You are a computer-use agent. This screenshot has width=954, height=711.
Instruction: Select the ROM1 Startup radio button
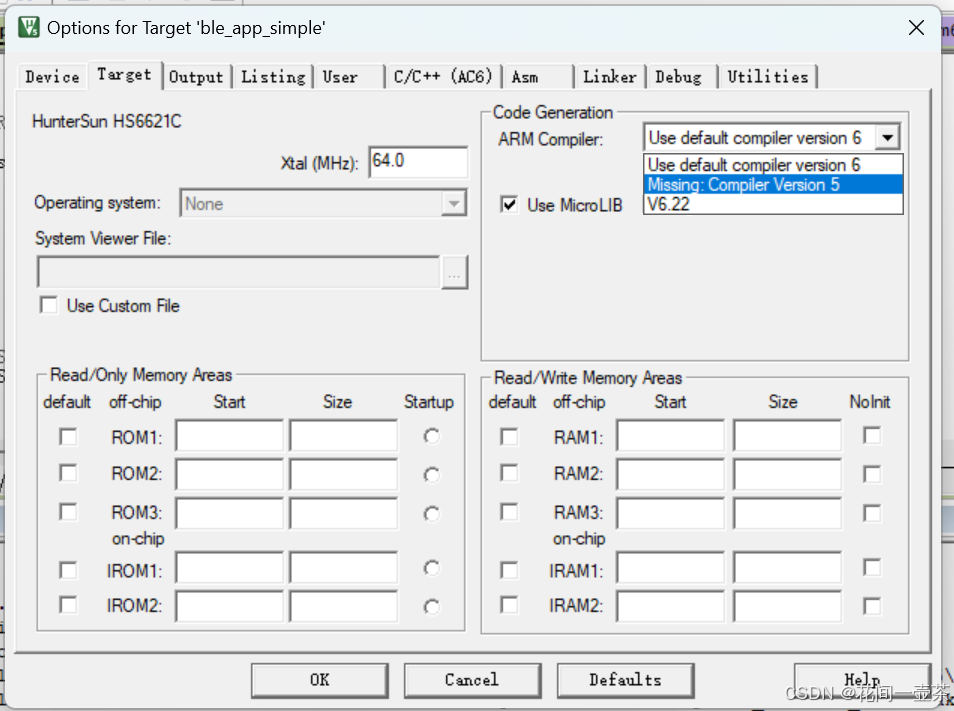(431, 436)
